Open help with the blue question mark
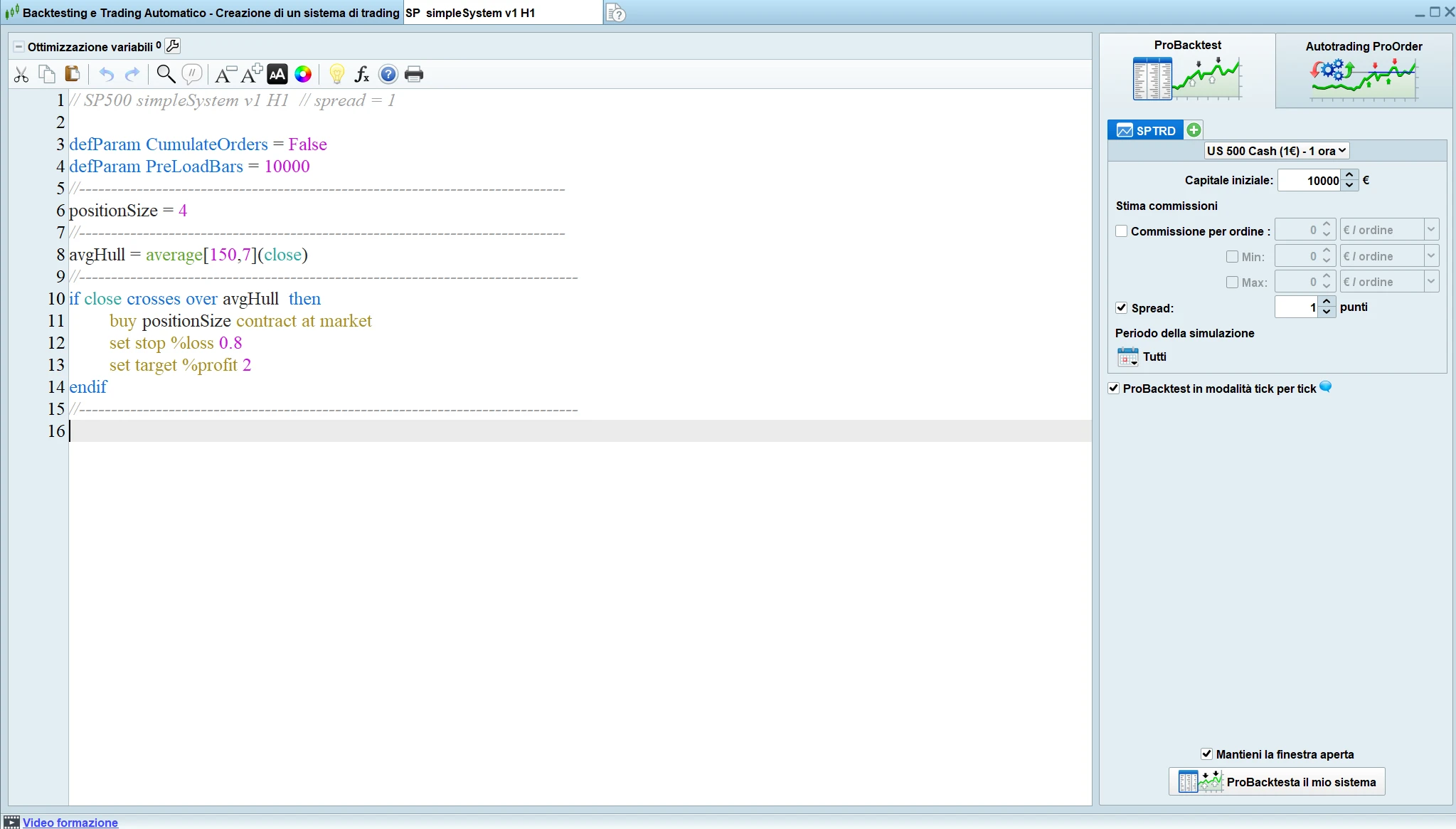Screen dimensions: 1456x829 click(388, 74)
